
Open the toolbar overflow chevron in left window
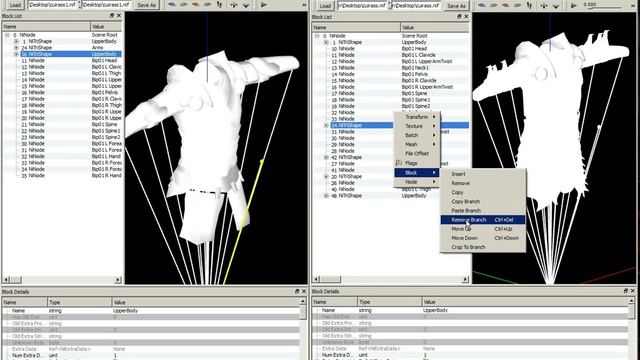click(x=304, y=5)
